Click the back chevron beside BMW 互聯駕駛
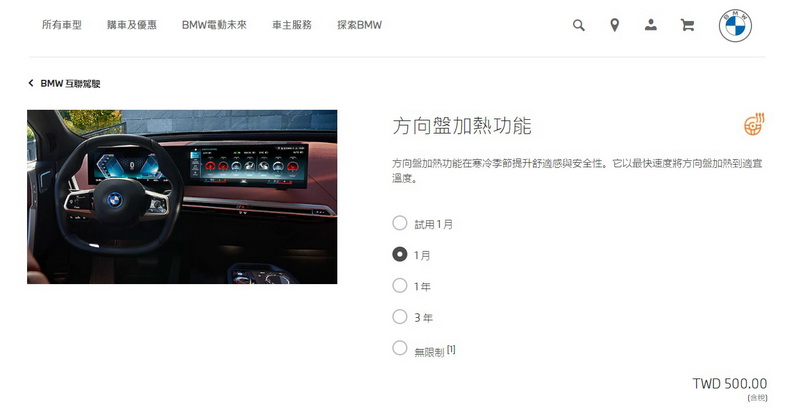Screen dimensions: 800x408 pyautogui.click(x=31, y=83)
